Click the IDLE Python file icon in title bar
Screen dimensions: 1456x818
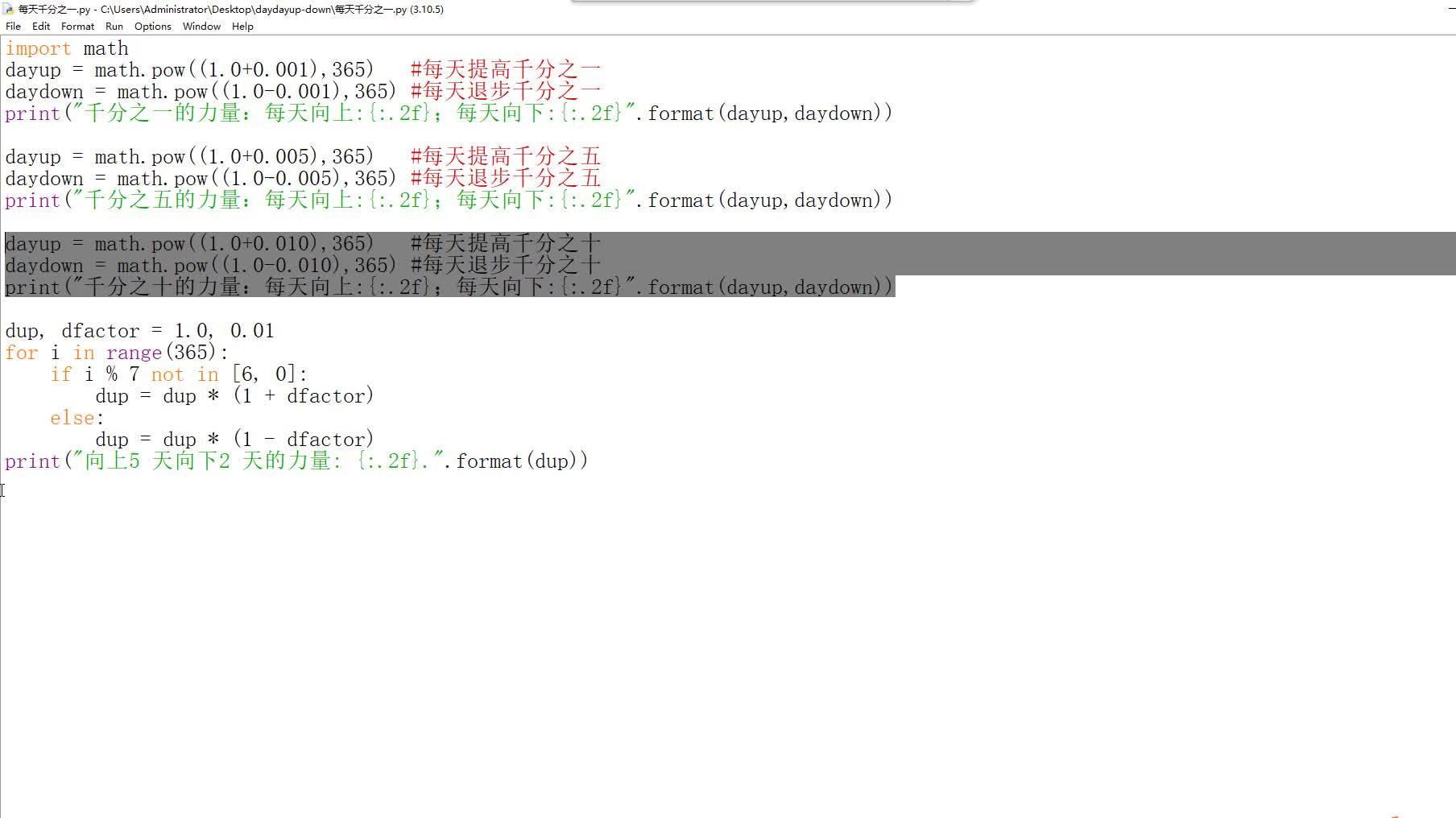(x=6, y=10)
